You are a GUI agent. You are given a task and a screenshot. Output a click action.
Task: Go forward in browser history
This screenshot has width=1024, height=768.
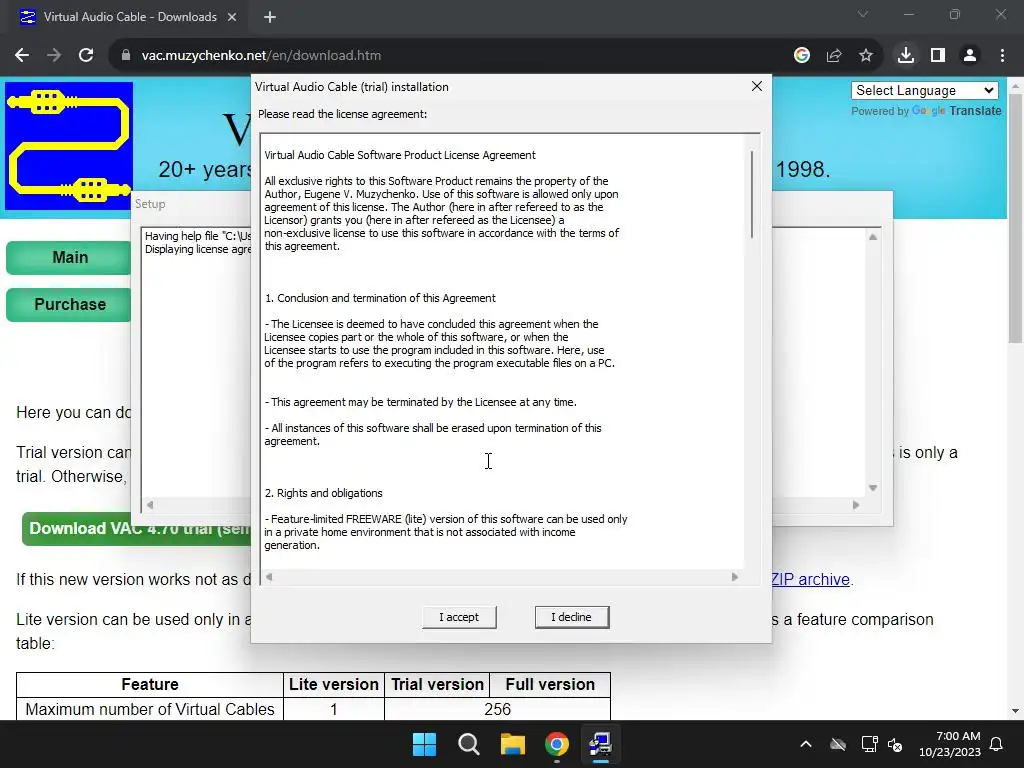pyautogui.click(x=54, y=56)
